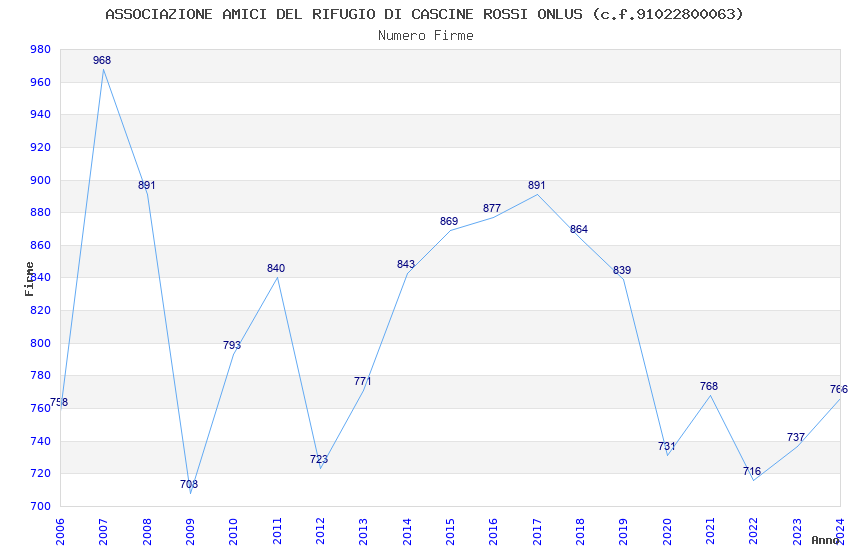Click the chart title with the association name

coord(424,14)
